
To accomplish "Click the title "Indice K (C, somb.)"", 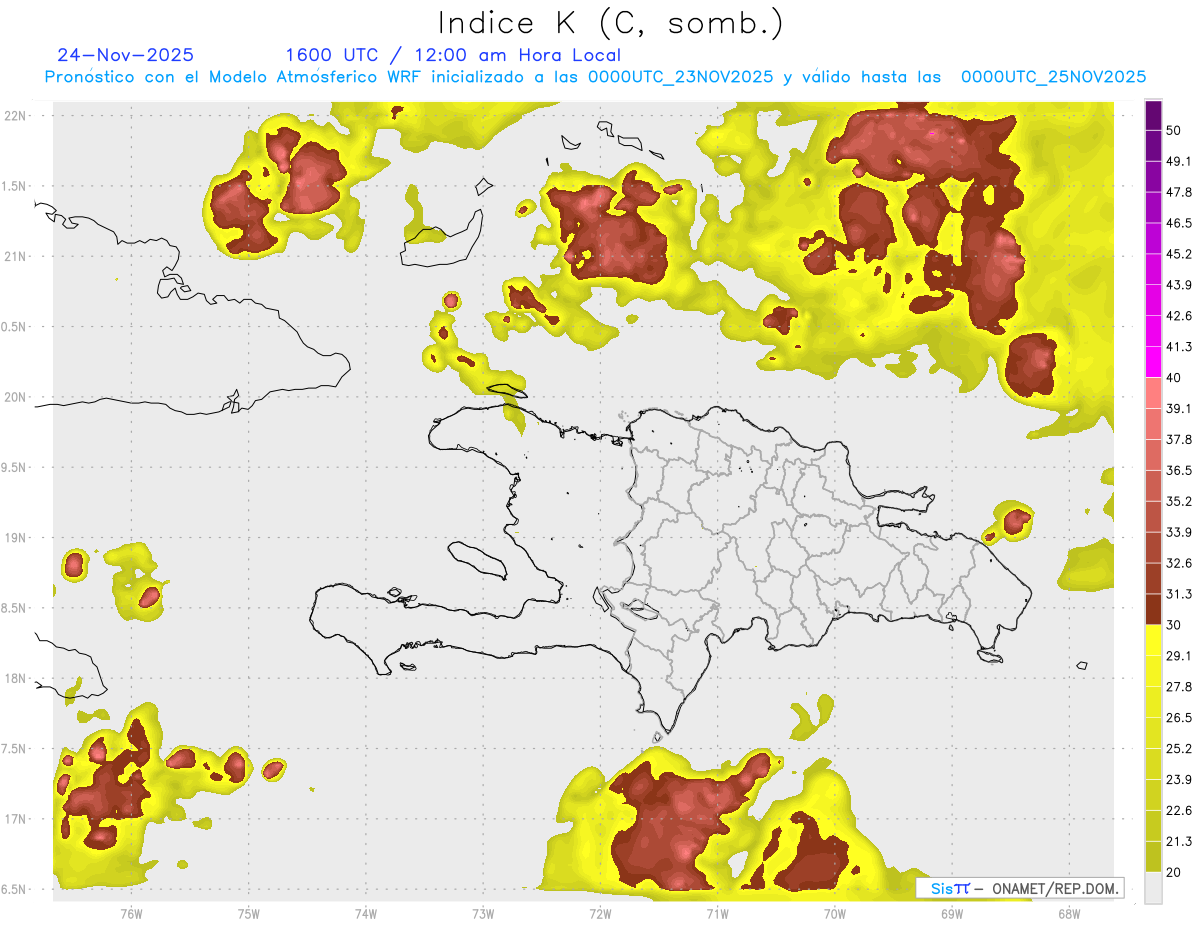I will [610, 23].
